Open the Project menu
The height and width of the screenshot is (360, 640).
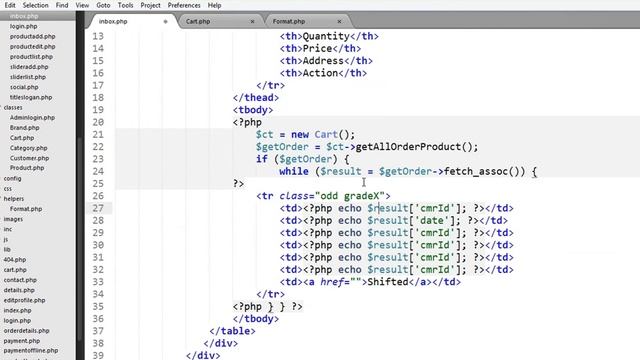coord(150,5)
